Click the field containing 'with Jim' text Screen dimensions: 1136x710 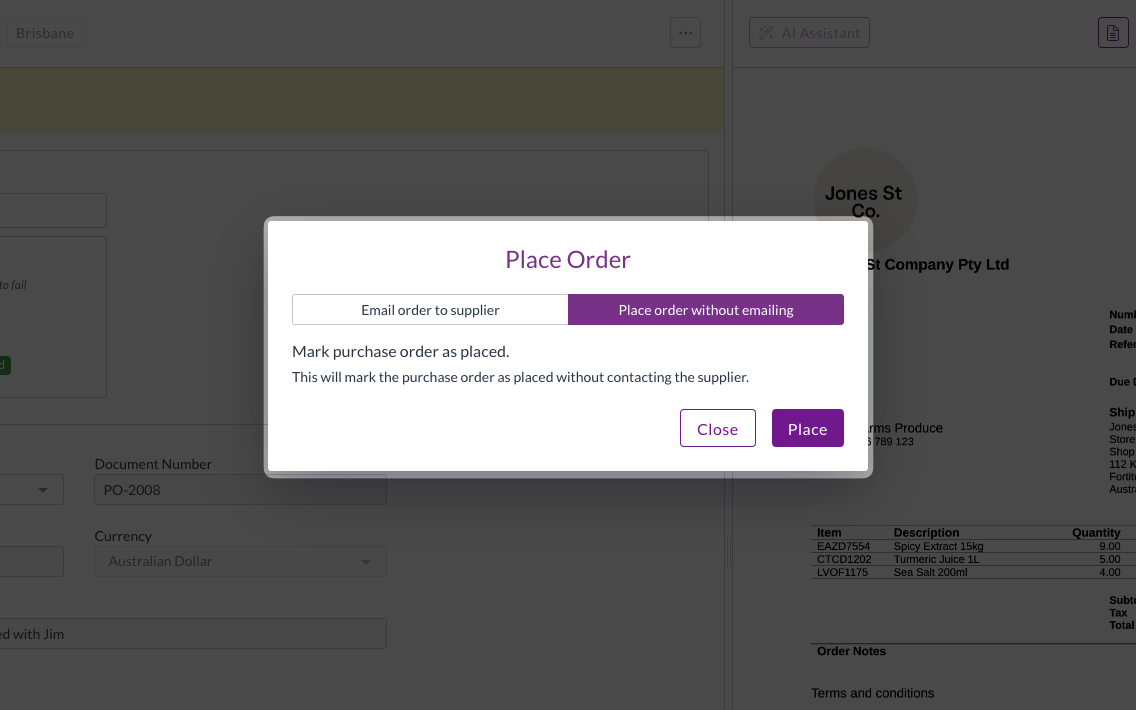tap(193, 634)
